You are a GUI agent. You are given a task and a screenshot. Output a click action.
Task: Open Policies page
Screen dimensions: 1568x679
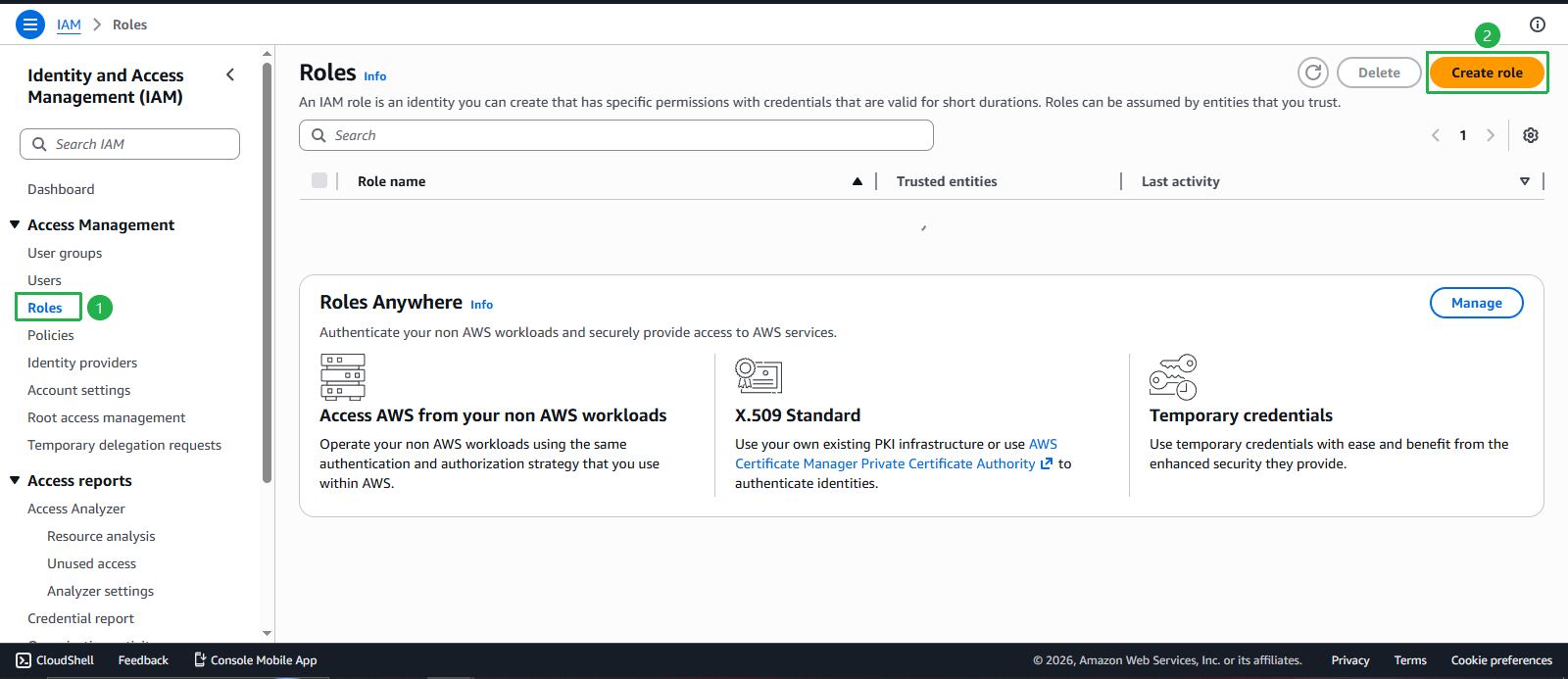51,335
